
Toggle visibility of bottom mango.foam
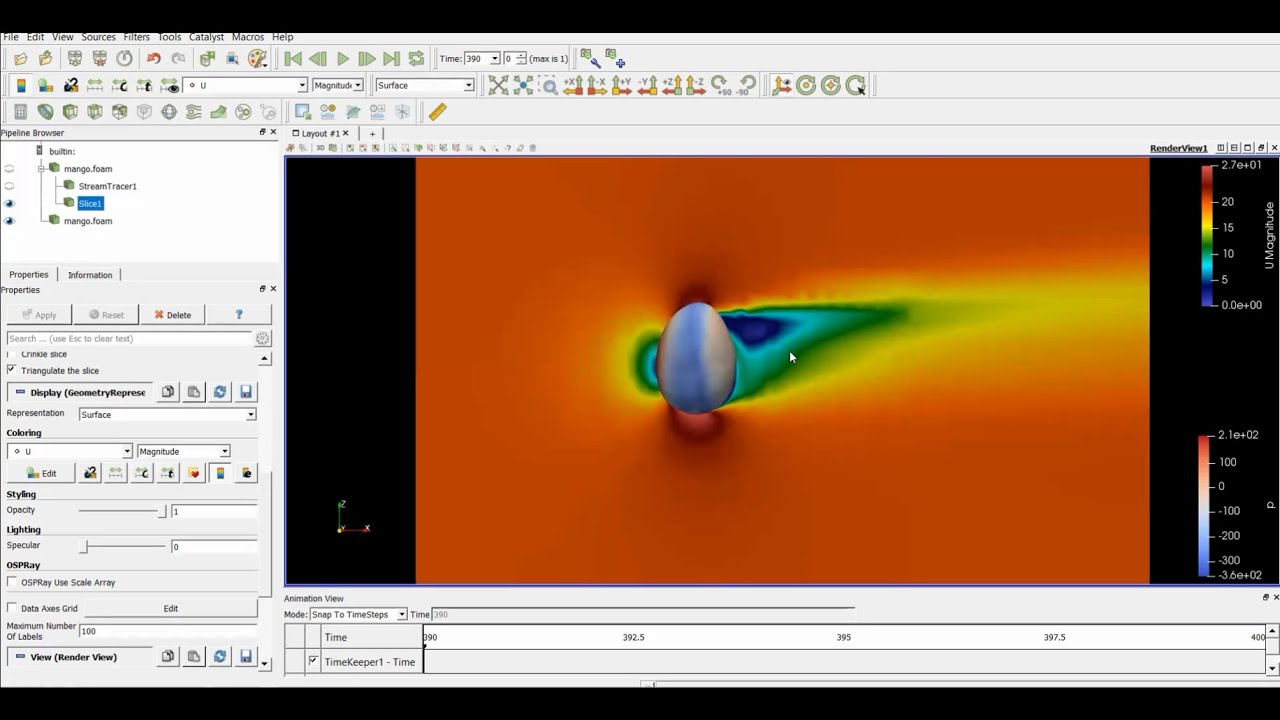click(x=9, y=221)
